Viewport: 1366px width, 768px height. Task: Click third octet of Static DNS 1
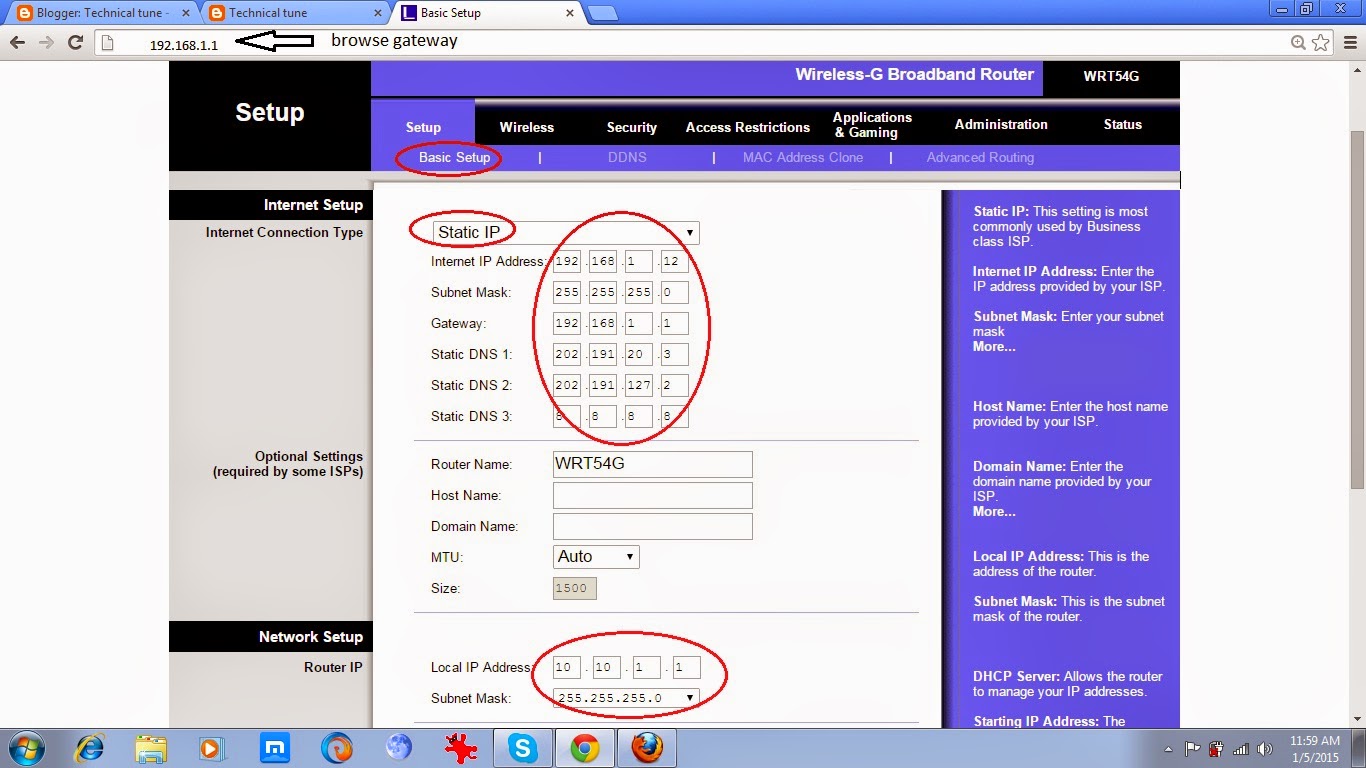tap(639, 354)
